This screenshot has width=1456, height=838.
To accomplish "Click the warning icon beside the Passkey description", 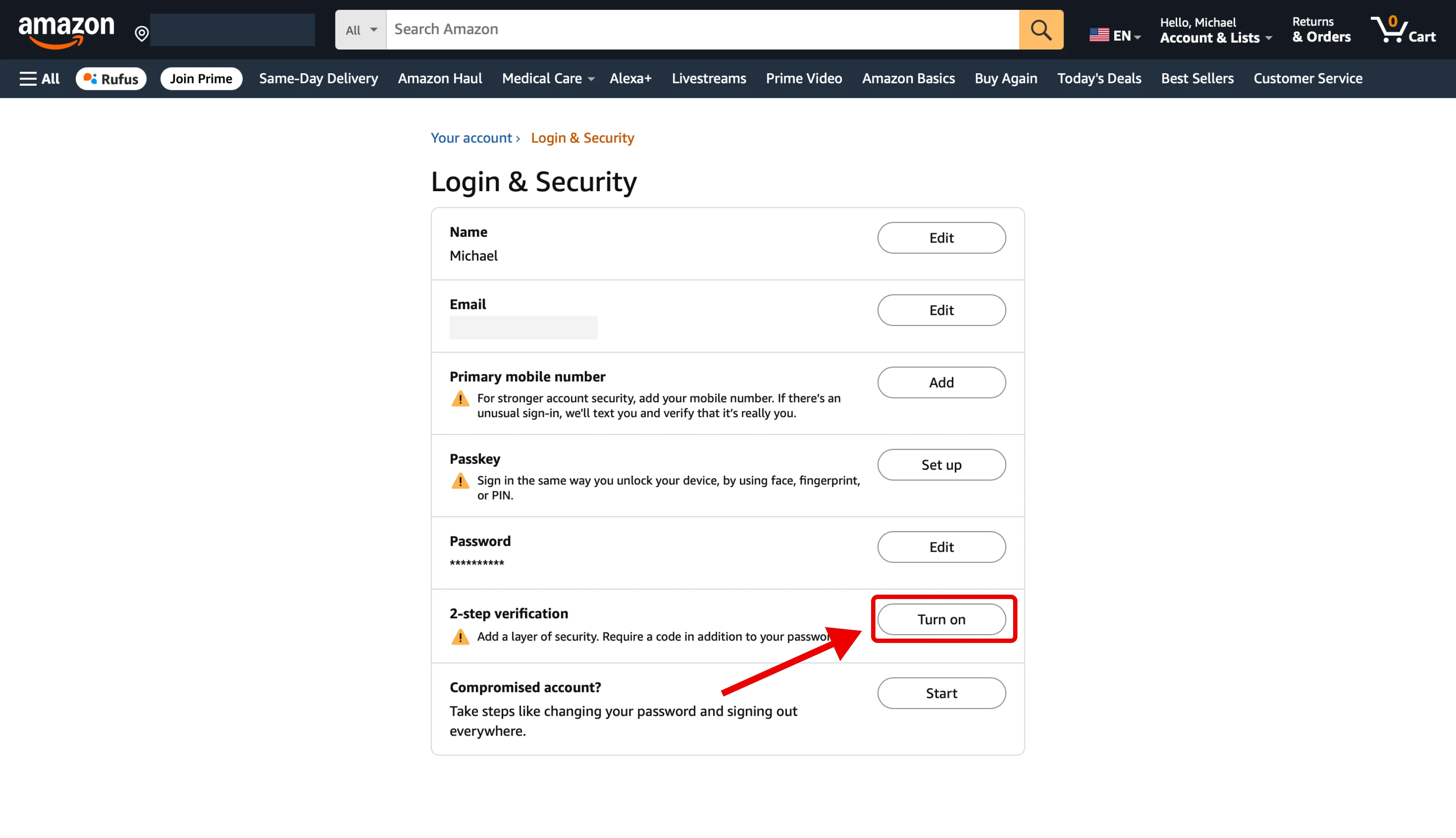I will (460, 481).
